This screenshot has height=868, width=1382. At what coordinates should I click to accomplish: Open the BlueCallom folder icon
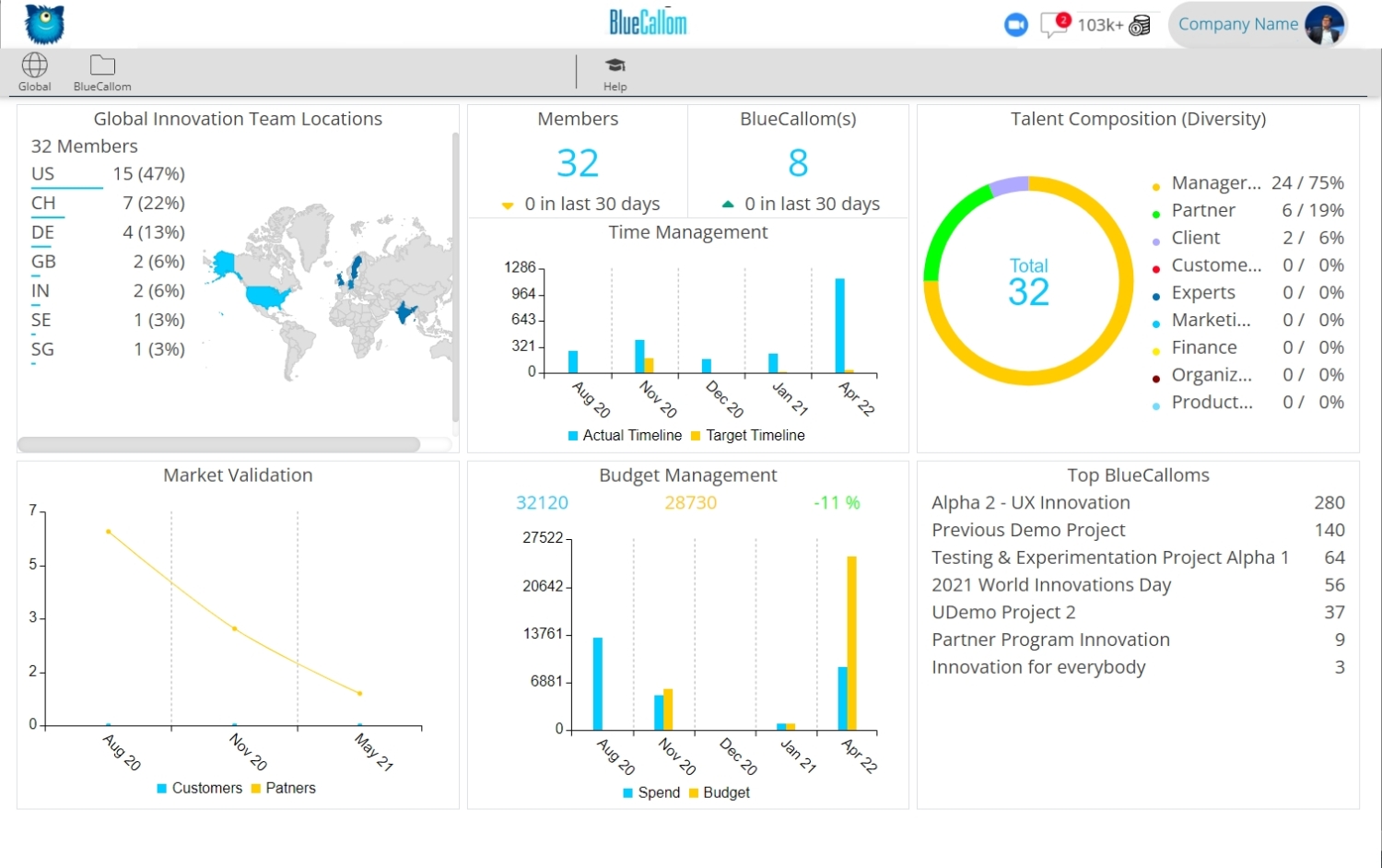(102, 72)
